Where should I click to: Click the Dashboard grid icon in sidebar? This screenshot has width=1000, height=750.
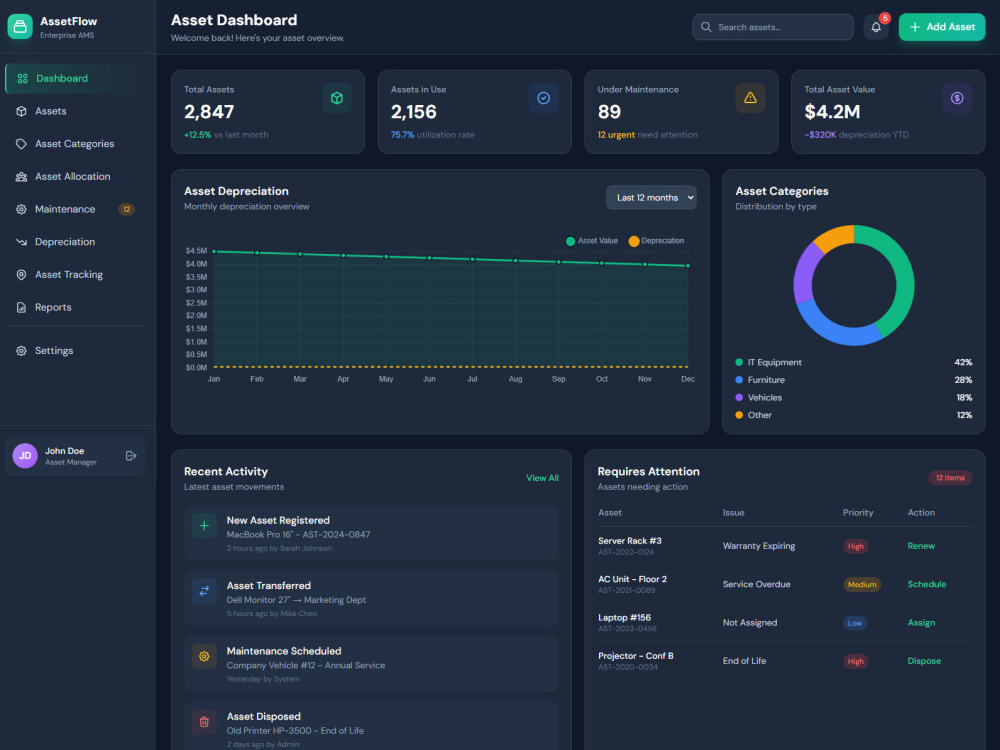pyautogui.click(x=22, y=78)
